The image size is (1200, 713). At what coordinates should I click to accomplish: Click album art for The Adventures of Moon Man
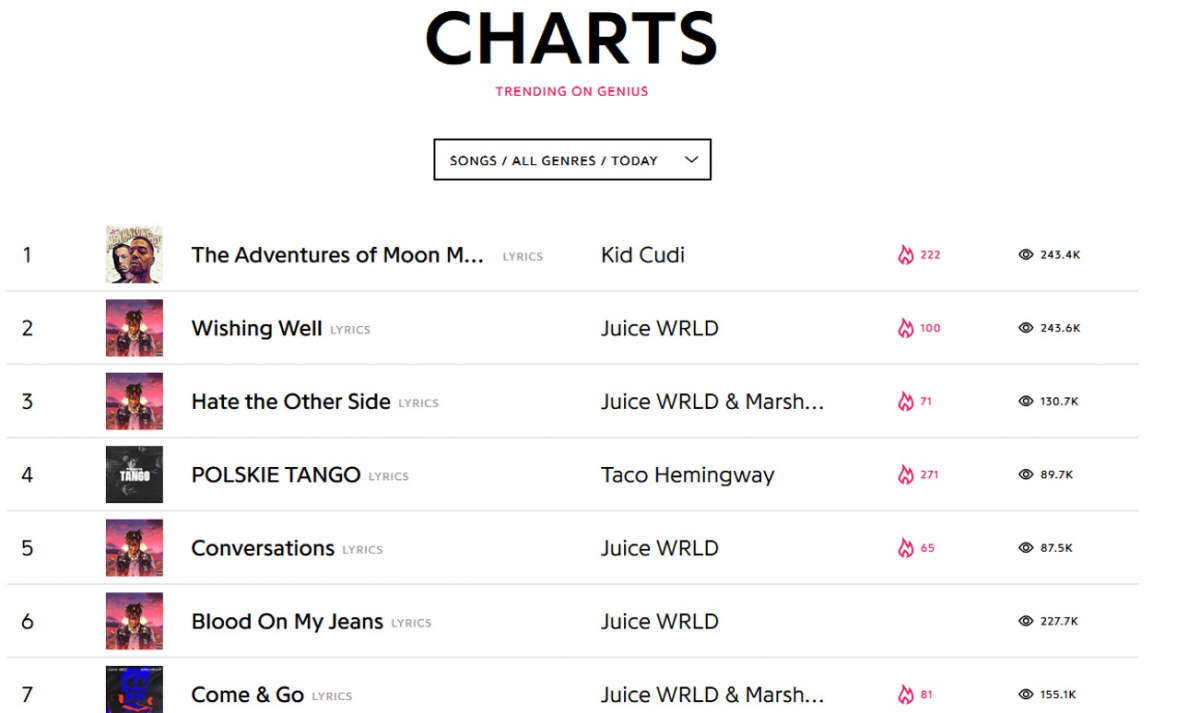[x=134, y=255]
